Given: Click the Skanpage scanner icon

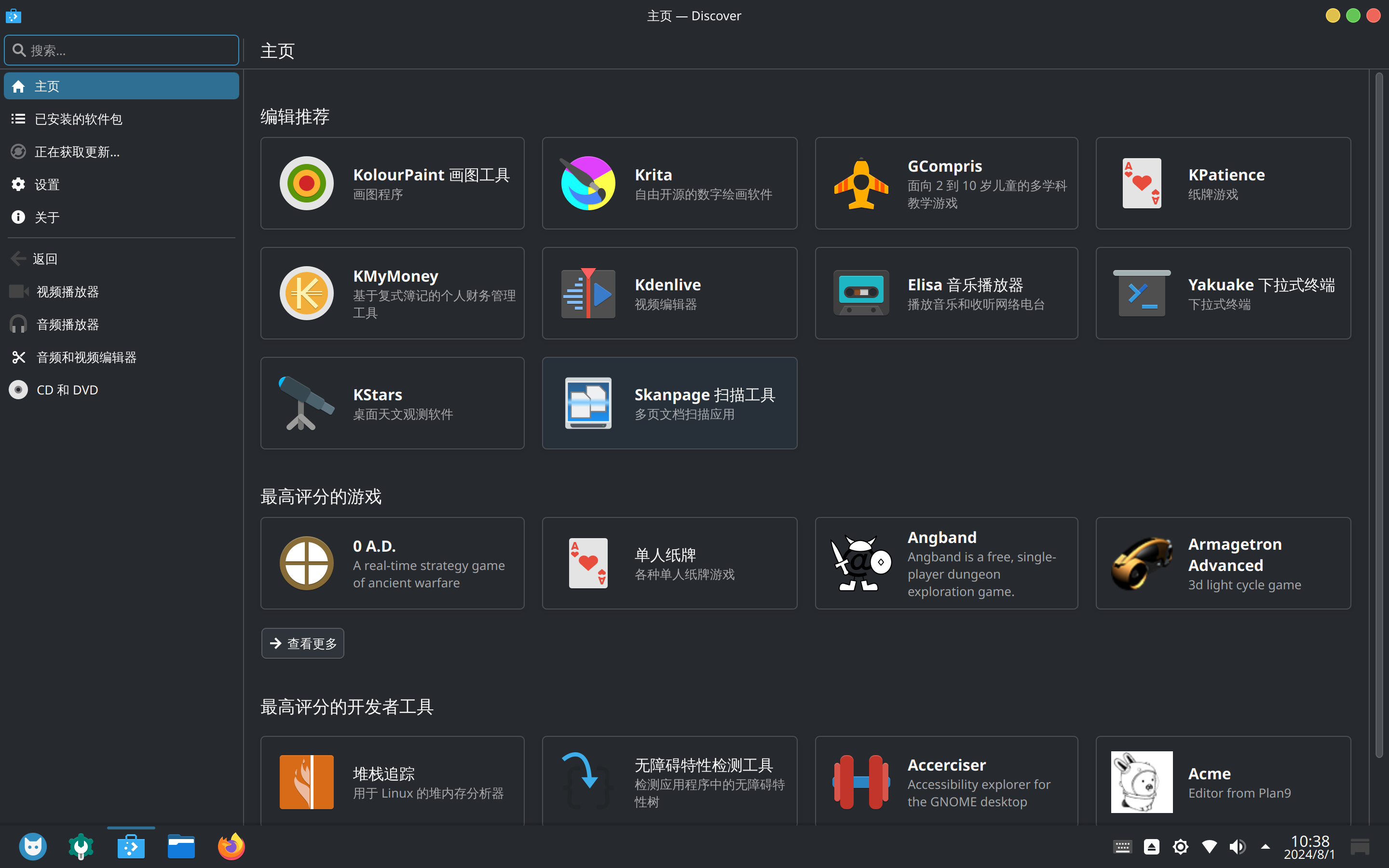Looking at the screenshot, I should pos(588,404).
